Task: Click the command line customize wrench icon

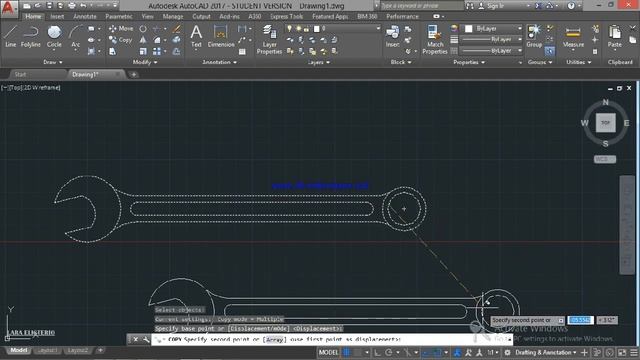Action: pyautogui.click(x=146, y=339)
